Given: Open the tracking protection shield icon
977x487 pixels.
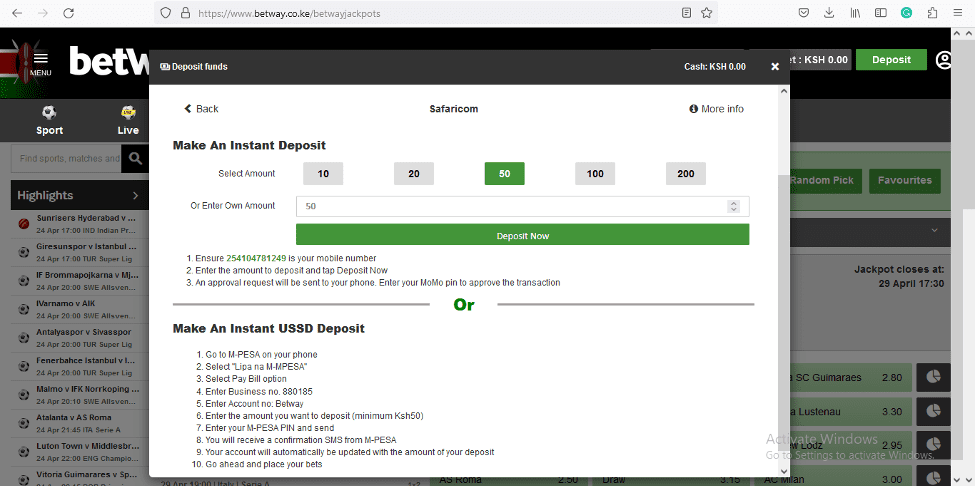Looking at the screenshot, I should (165, 13).
